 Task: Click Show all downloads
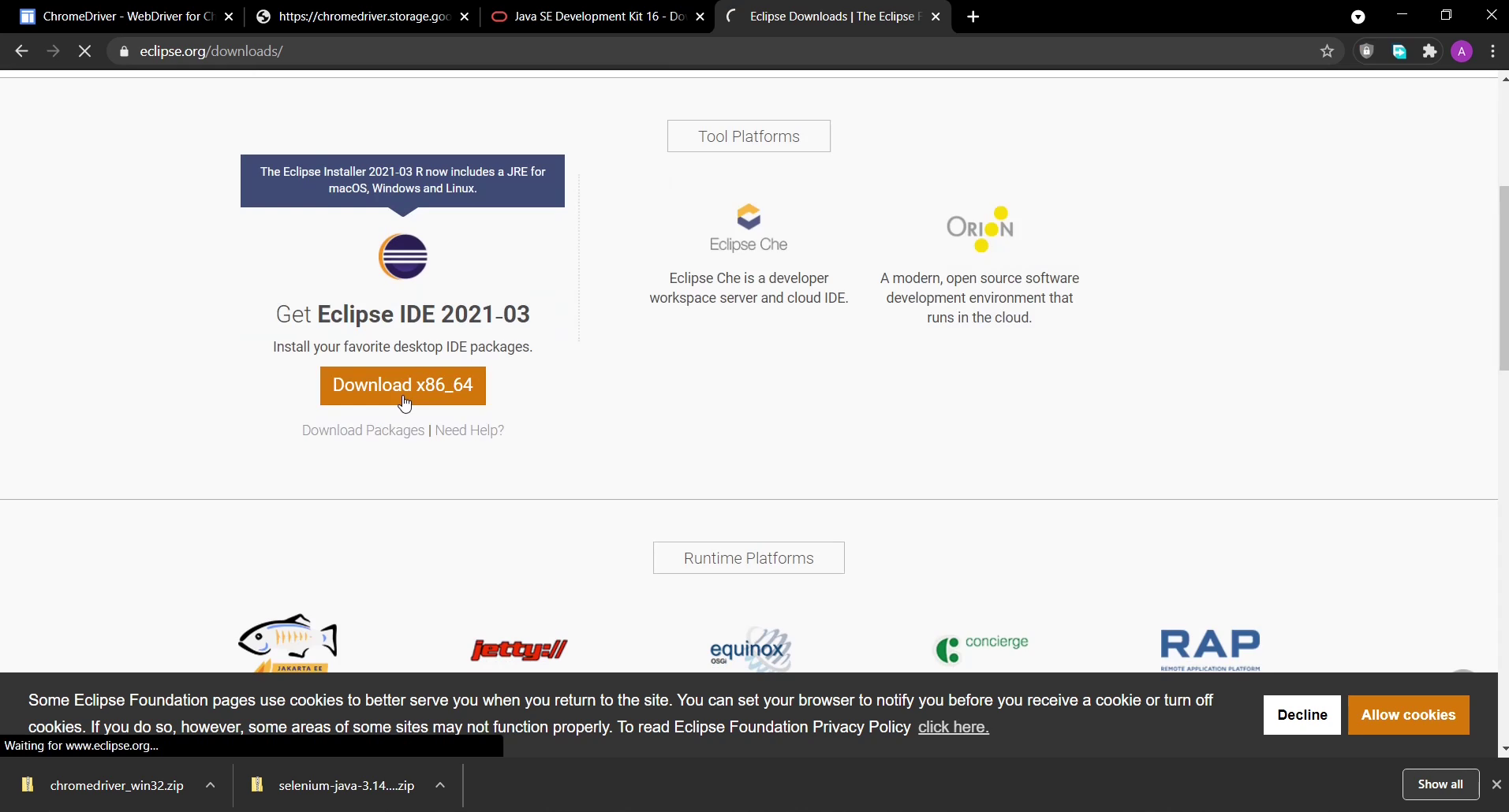1440,784
